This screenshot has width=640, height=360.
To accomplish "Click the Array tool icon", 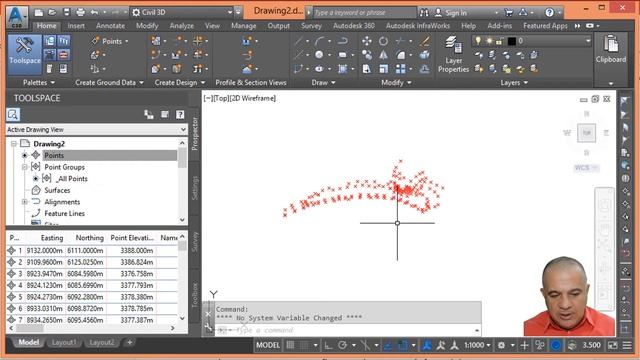I will click(x=400, y=69).
